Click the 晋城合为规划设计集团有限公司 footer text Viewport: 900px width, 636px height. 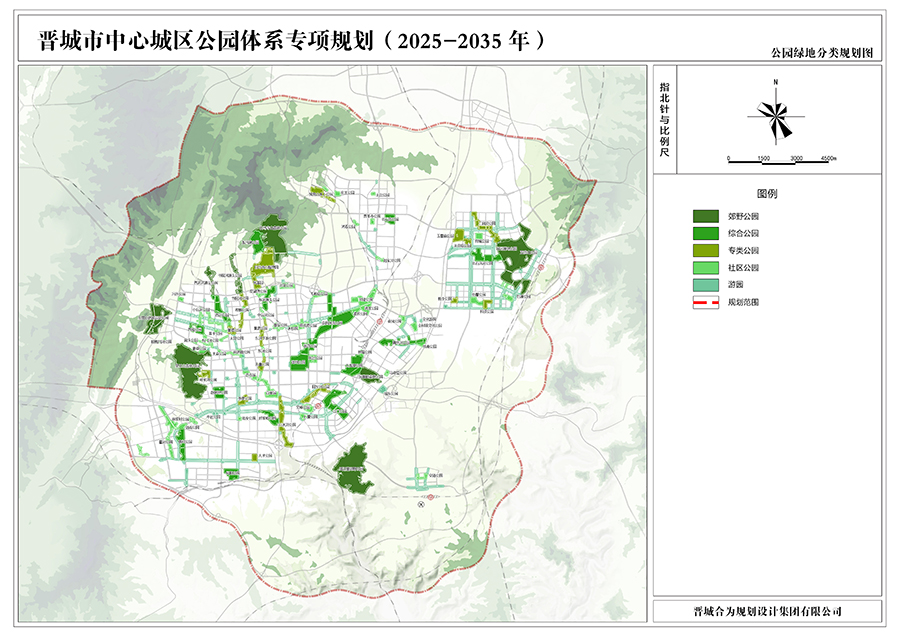tap(767, 610)
